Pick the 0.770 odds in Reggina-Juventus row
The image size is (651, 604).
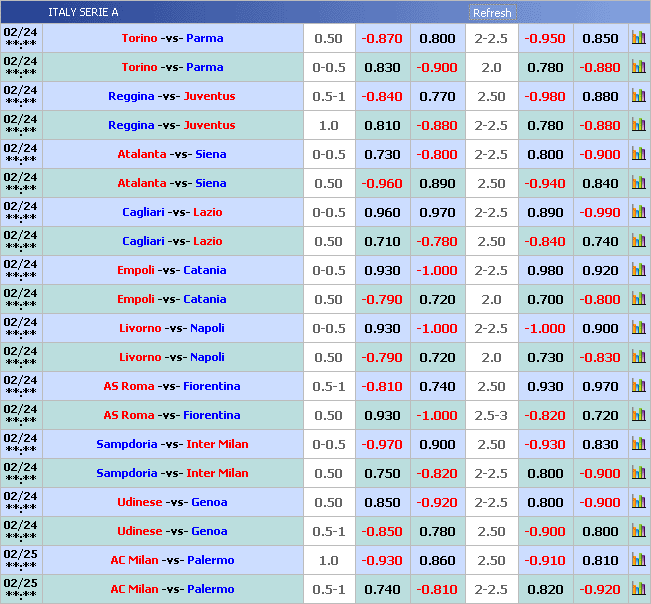[x=437, y=97]
